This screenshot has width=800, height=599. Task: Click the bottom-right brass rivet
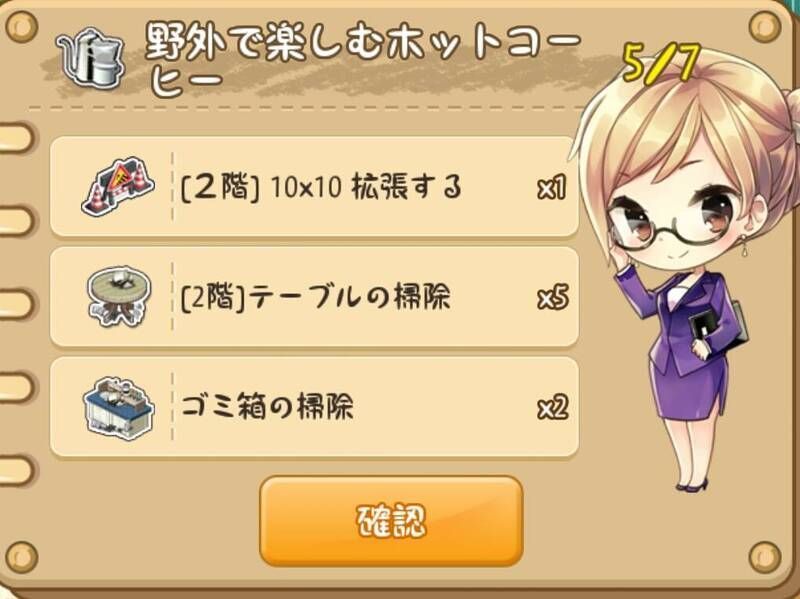[x=765, y=557]
